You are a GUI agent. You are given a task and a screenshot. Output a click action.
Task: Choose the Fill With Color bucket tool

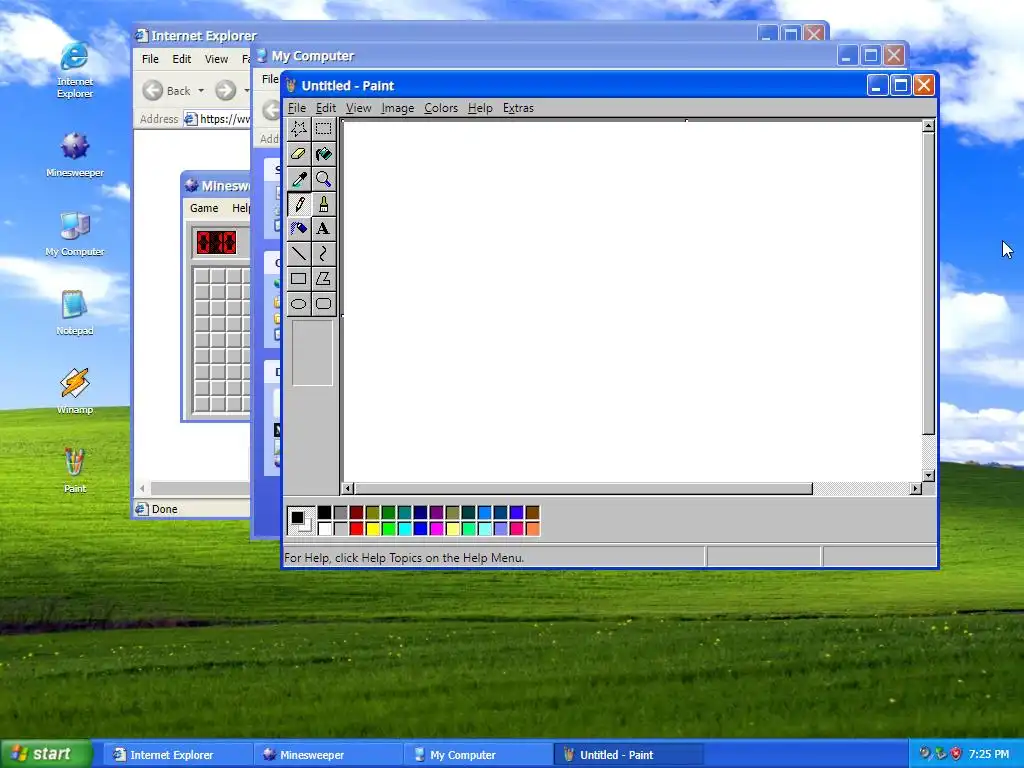point(323,154)
